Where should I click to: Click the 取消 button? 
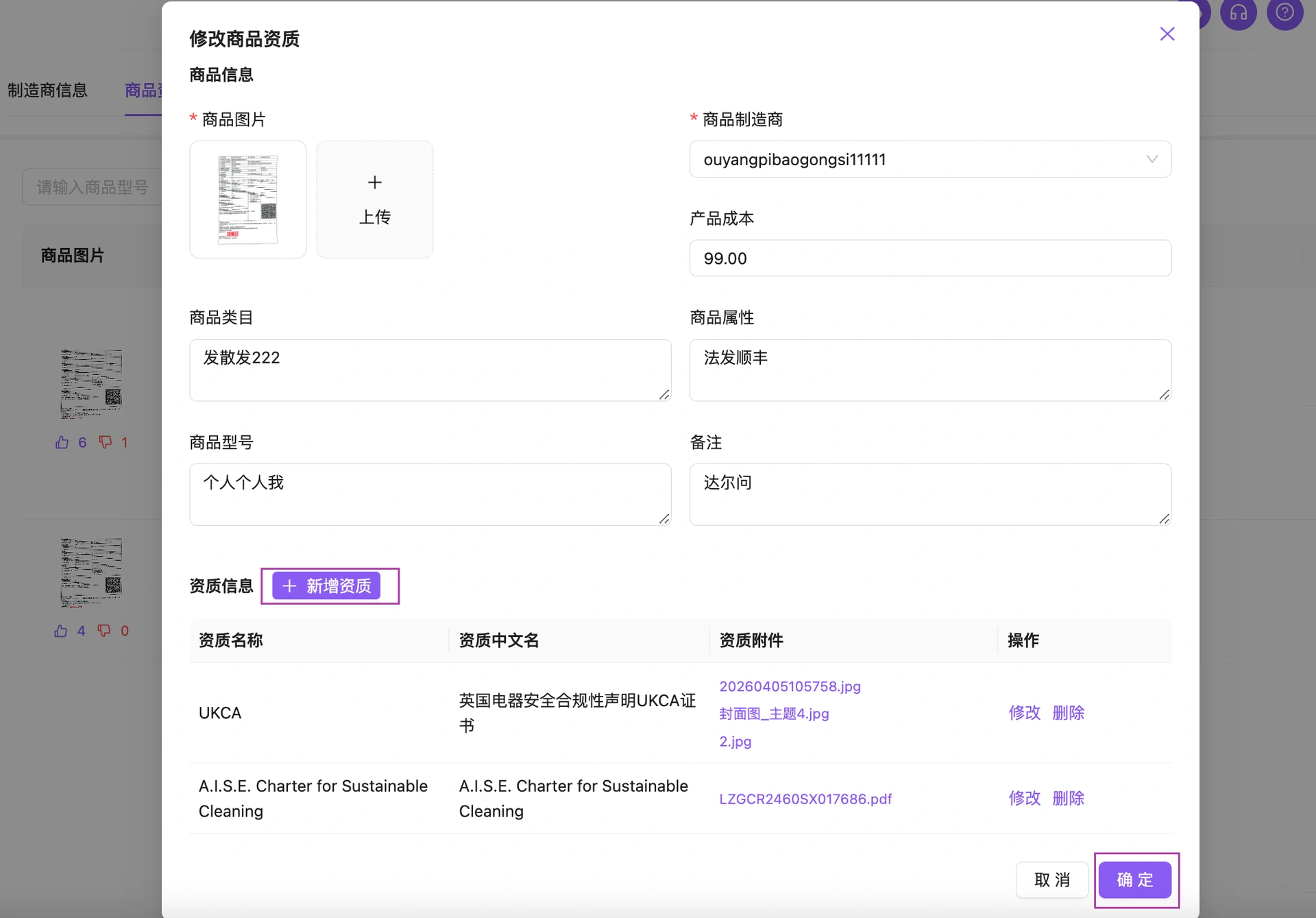[x=1051, y=880]
